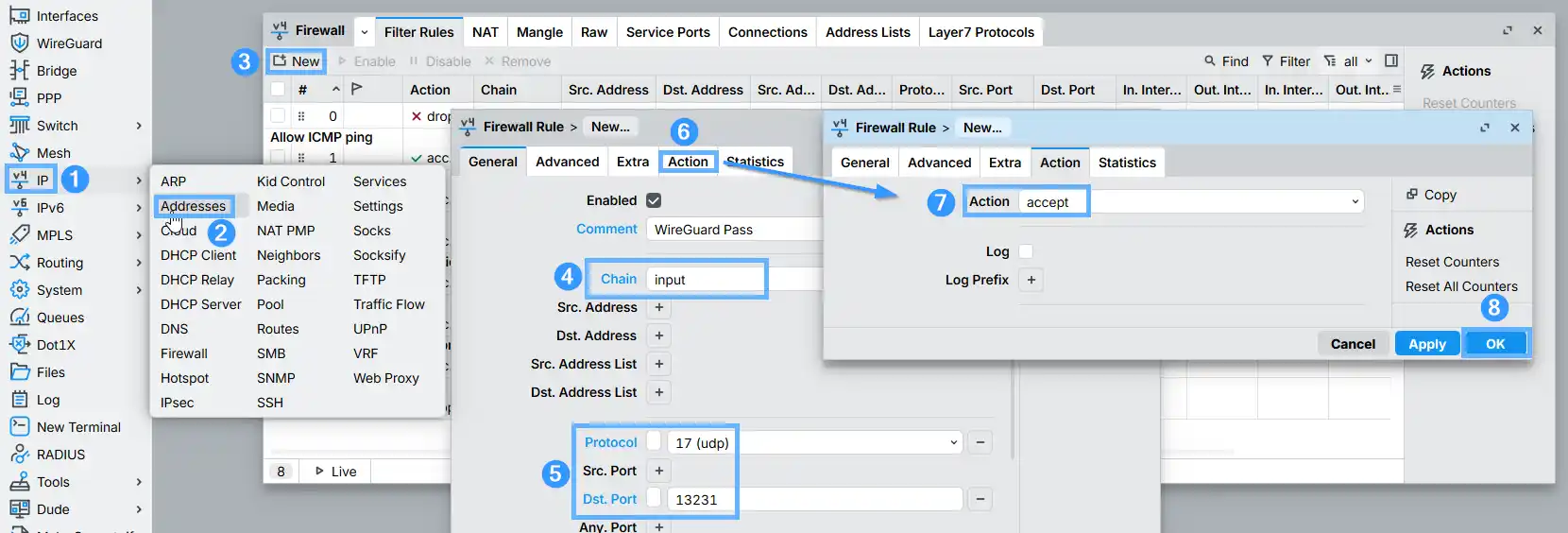Image resolution: width=1568 pixels, height=533 pixels.
Task: Switch to the Connections tab
Action: pos(768,32)
